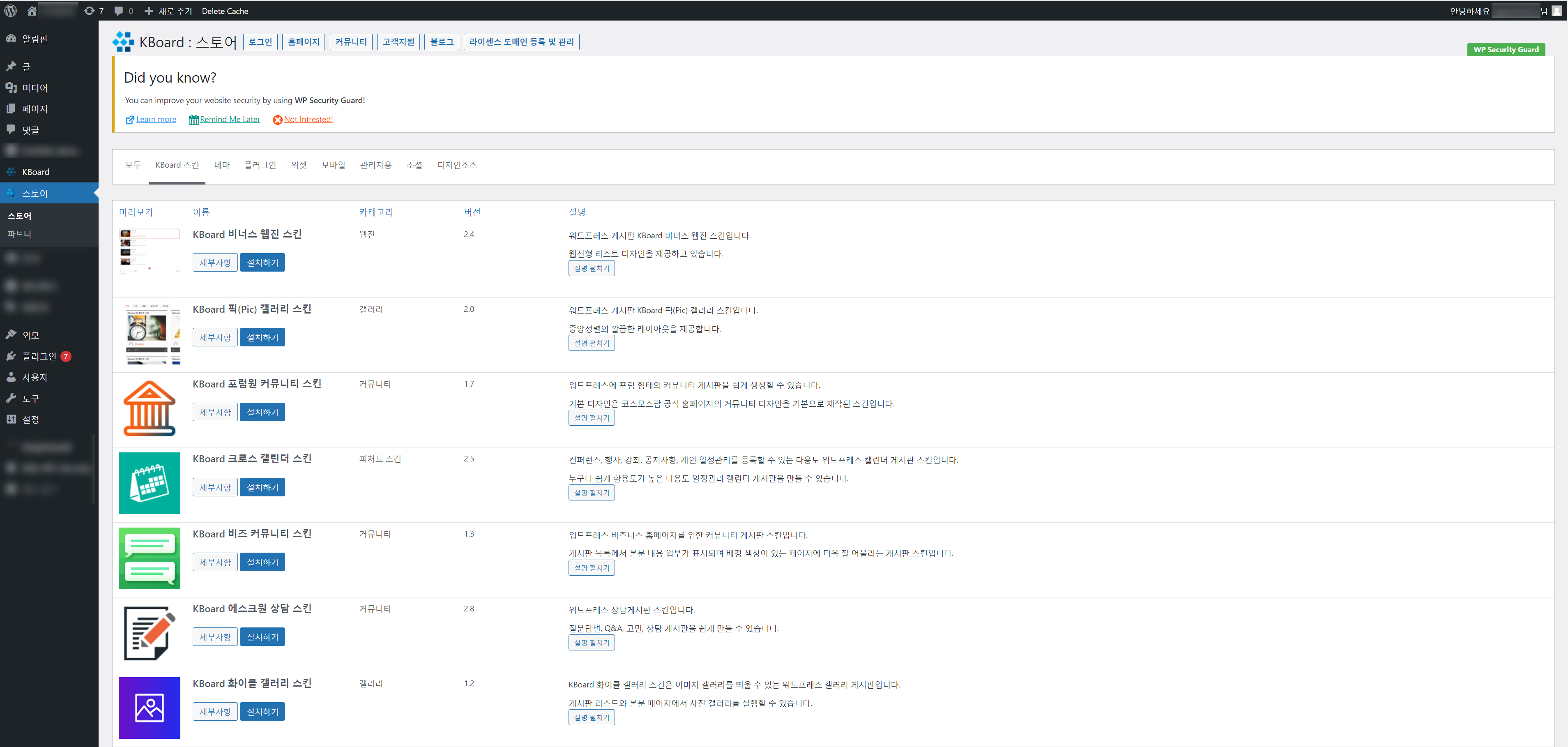Open the 도구 tools wrench icon
This screenshot has height=747, width=1568.
[x=11, y=398]
